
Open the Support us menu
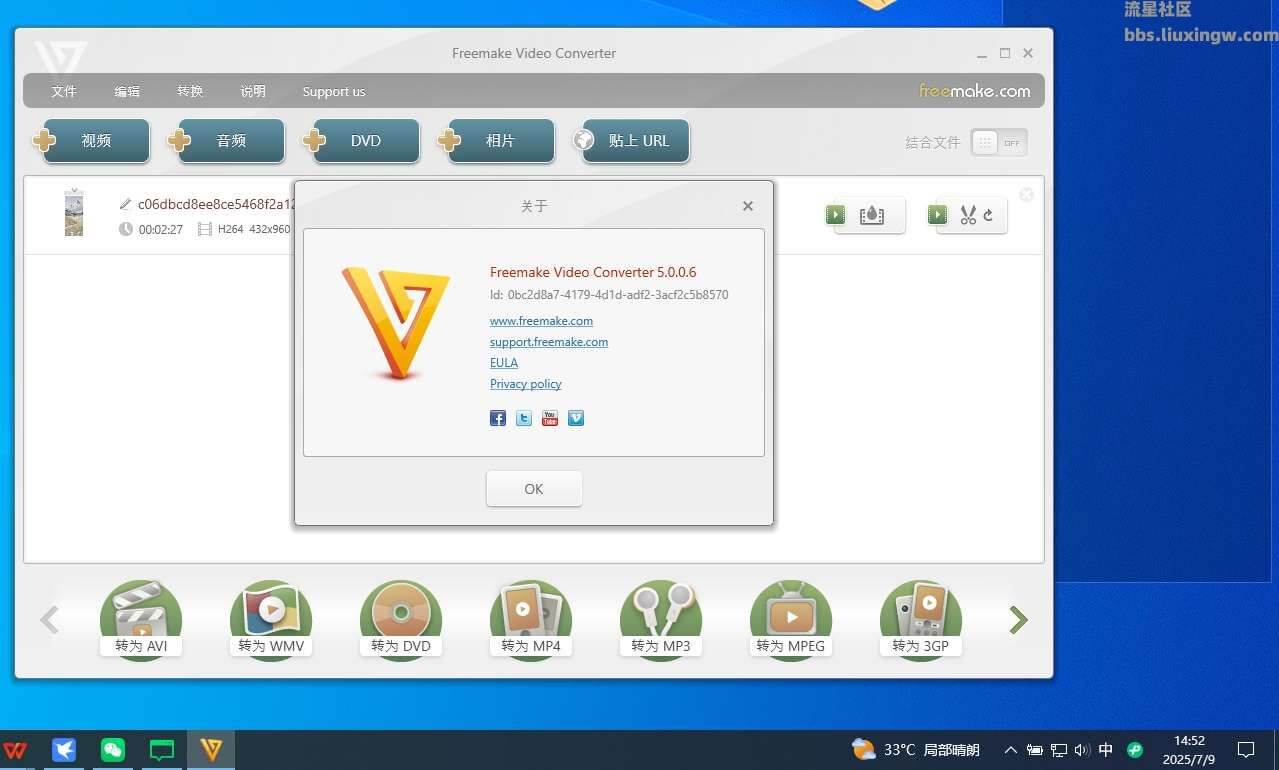point(334,91)
